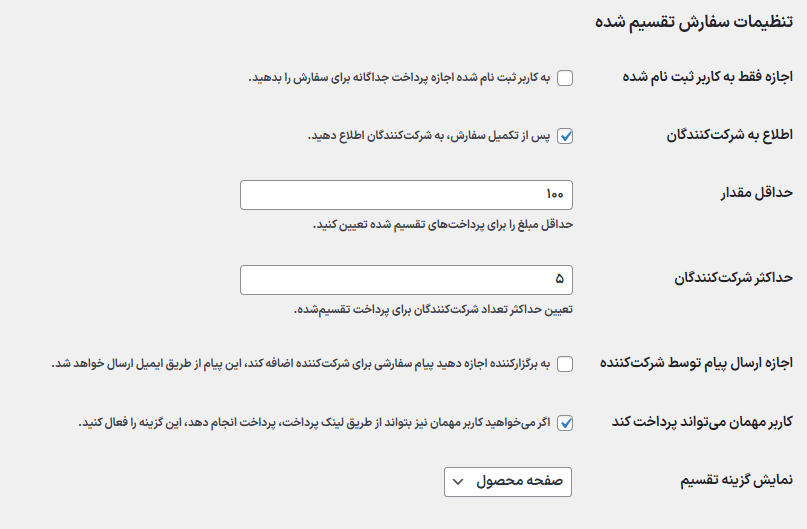Uncheck the 'اطلاع به شرکت‌کنندگان' checkbox
The height and width of the screenshot is (529, 807).
[565, 136]
